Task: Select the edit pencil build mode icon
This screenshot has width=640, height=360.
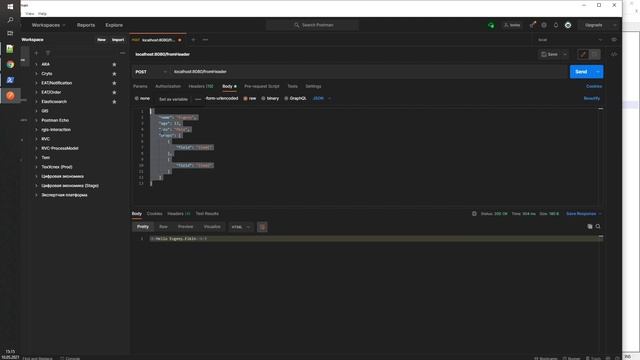Action: 583,54
